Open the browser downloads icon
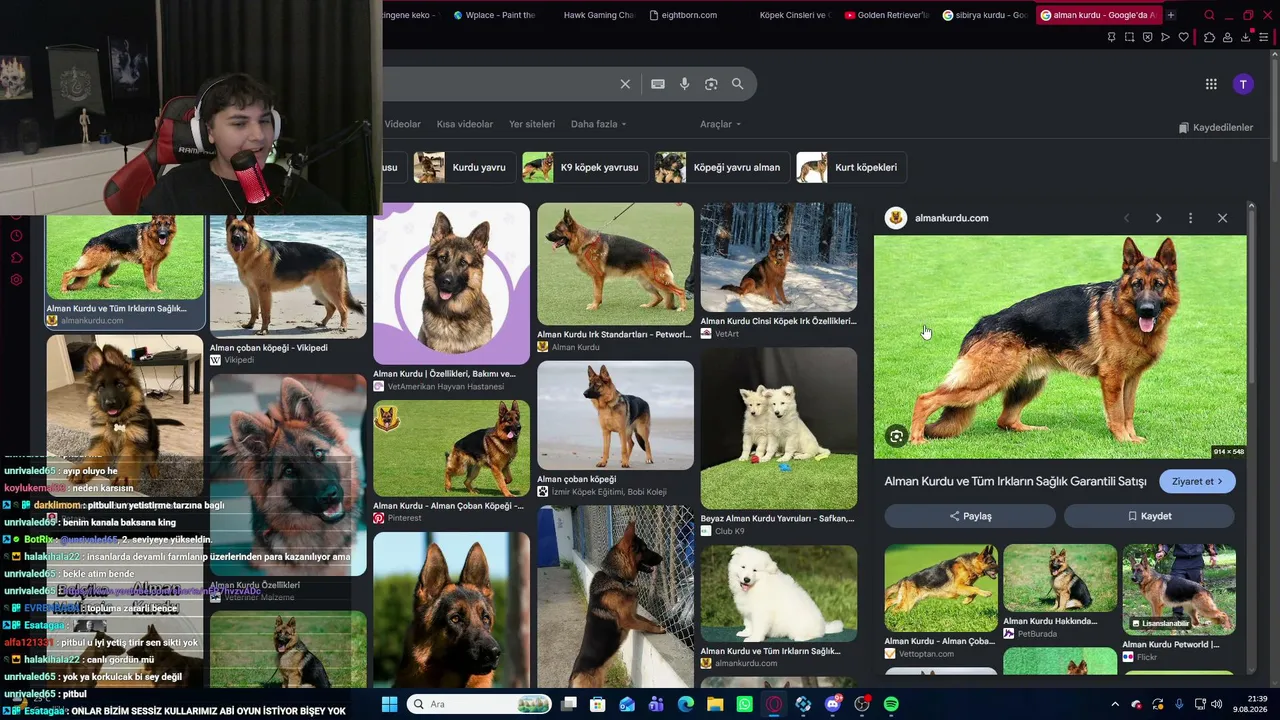The image size is (1280, 720). tap(1246, 37)
